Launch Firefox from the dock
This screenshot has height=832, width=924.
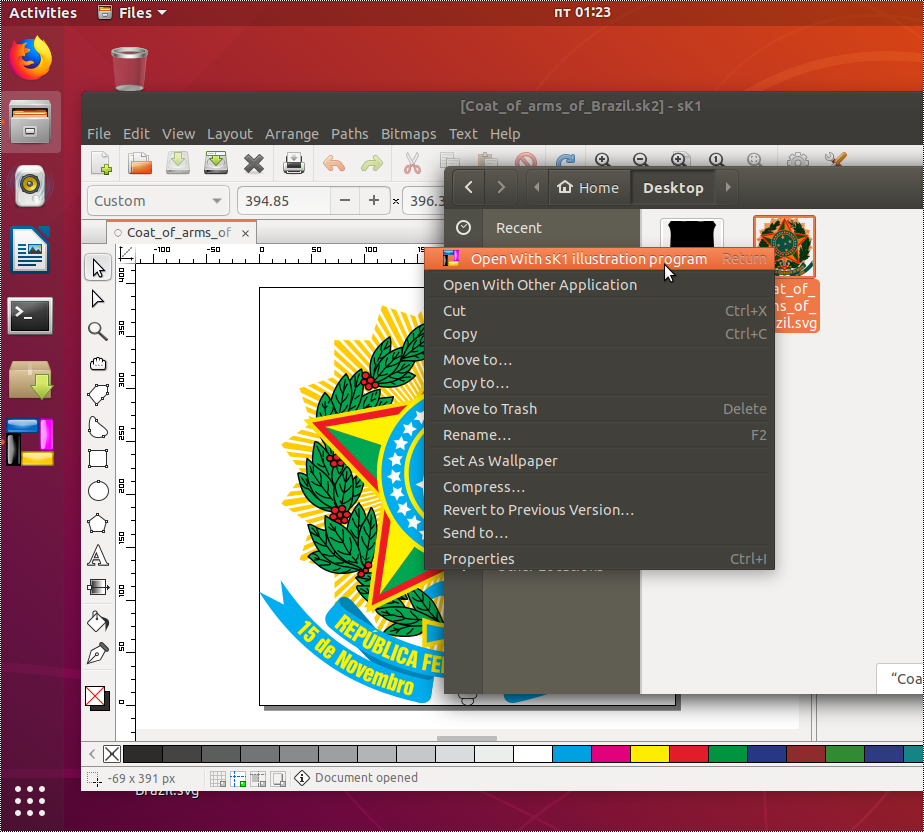click(x=30, y=58)
